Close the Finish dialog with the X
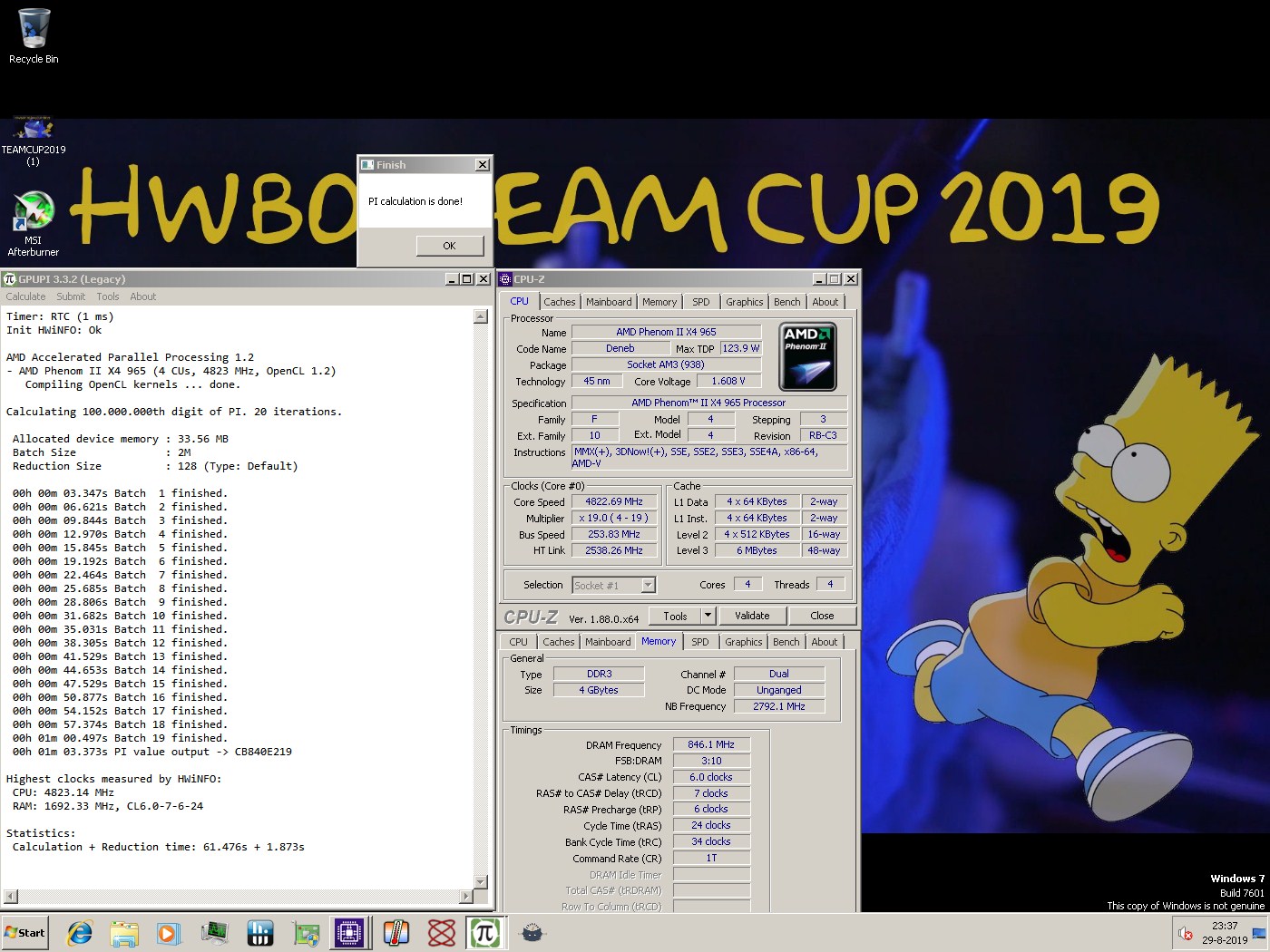1270x952 pixels. [483, 165]
